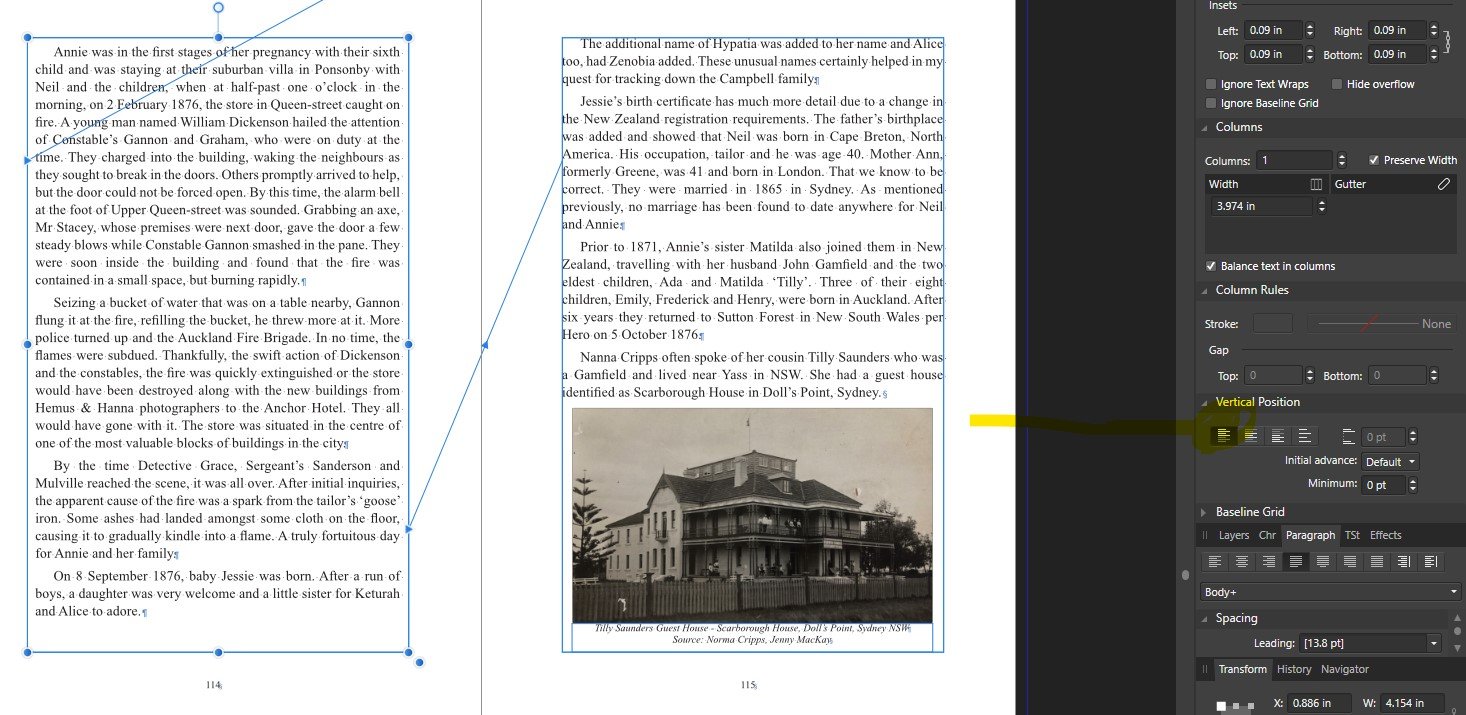1466x715 pixels.
Task: Toggle Ignore Baseline Grid checkbox
Action: point(1212,103)
